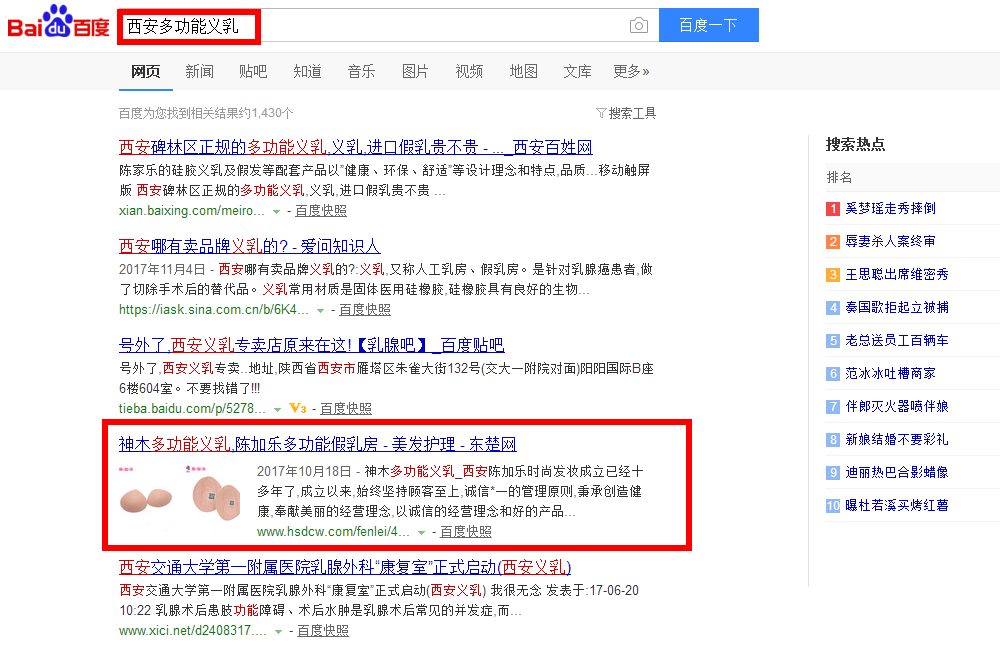Image resolution: width=1000 pixels, height=653 pixels.
Task: Open 百度快照 for xian.baixing.com result
Action: click(321, 210)
